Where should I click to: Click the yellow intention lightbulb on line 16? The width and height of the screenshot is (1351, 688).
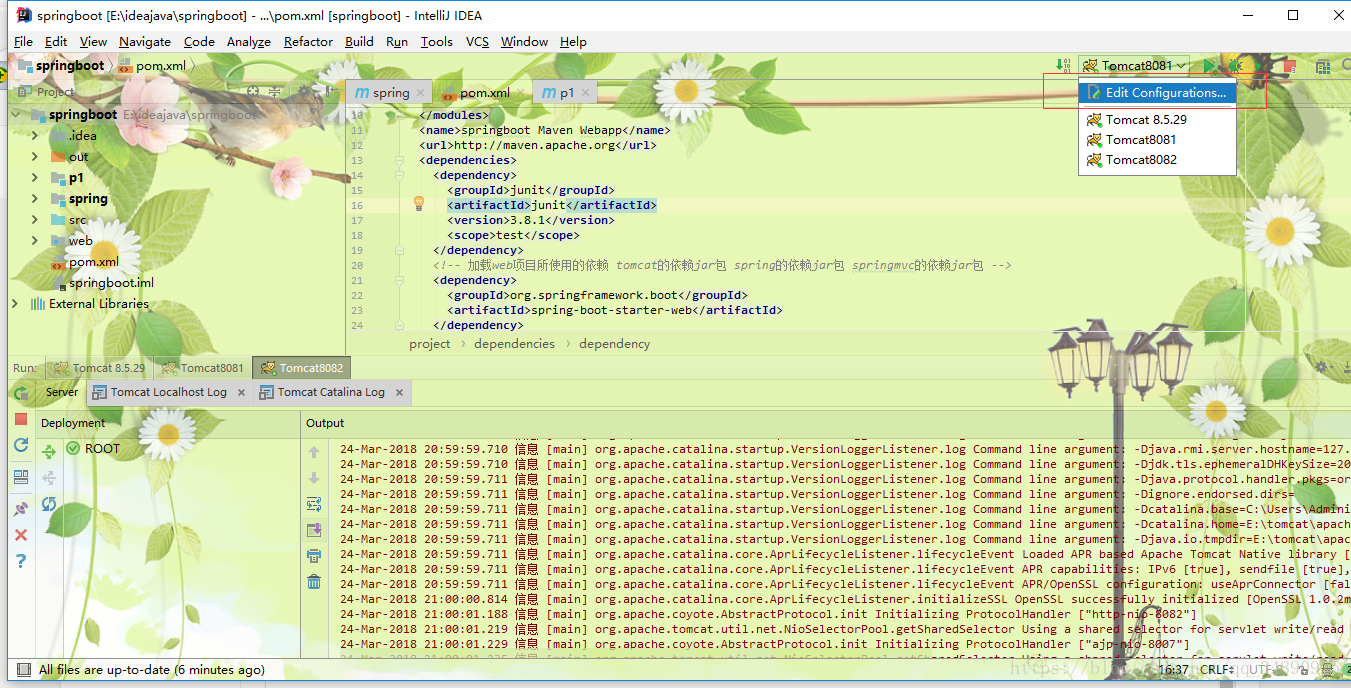420,204
